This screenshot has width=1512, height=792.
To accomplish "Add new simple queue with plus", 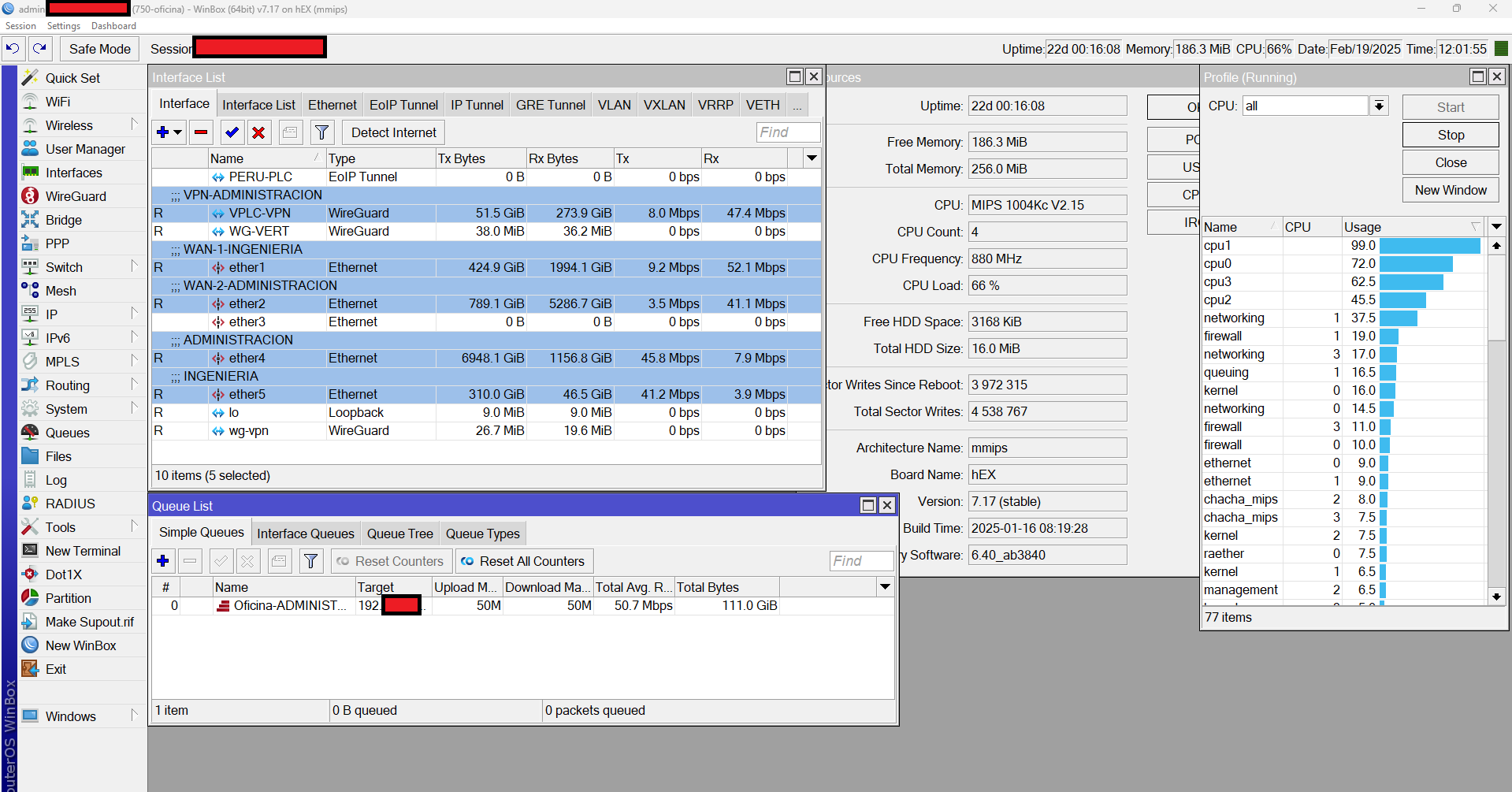I will coord(163,561).
